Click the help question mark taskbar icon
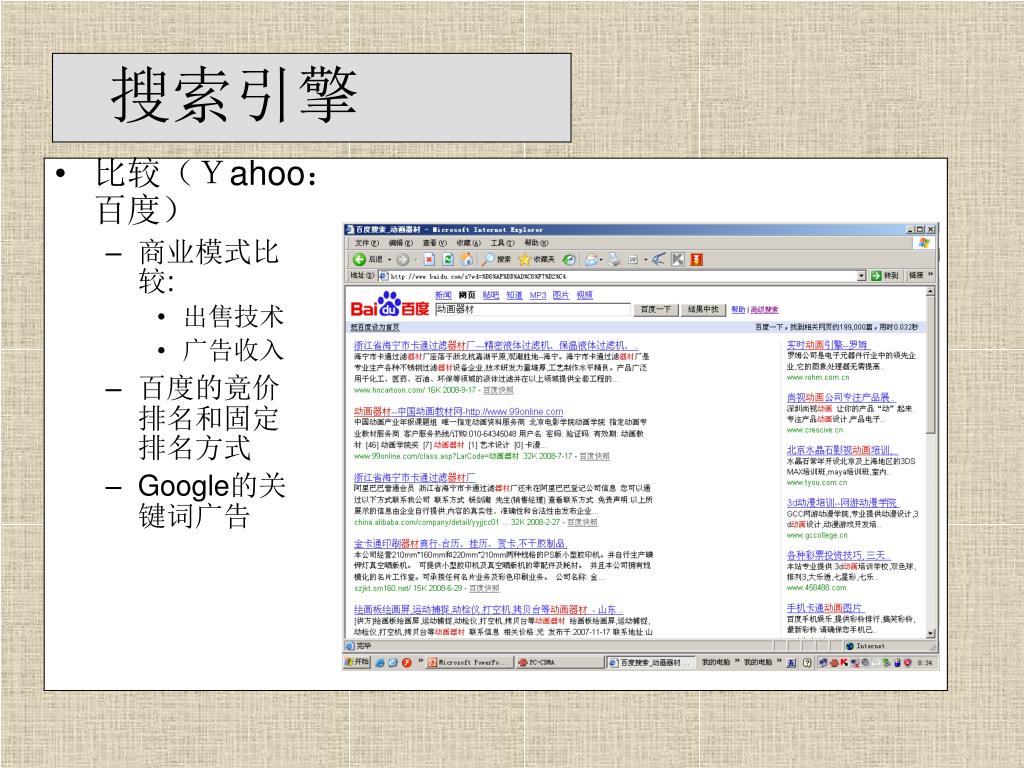Viewport: 1024px width, 768px height. [x=807, y=662]
